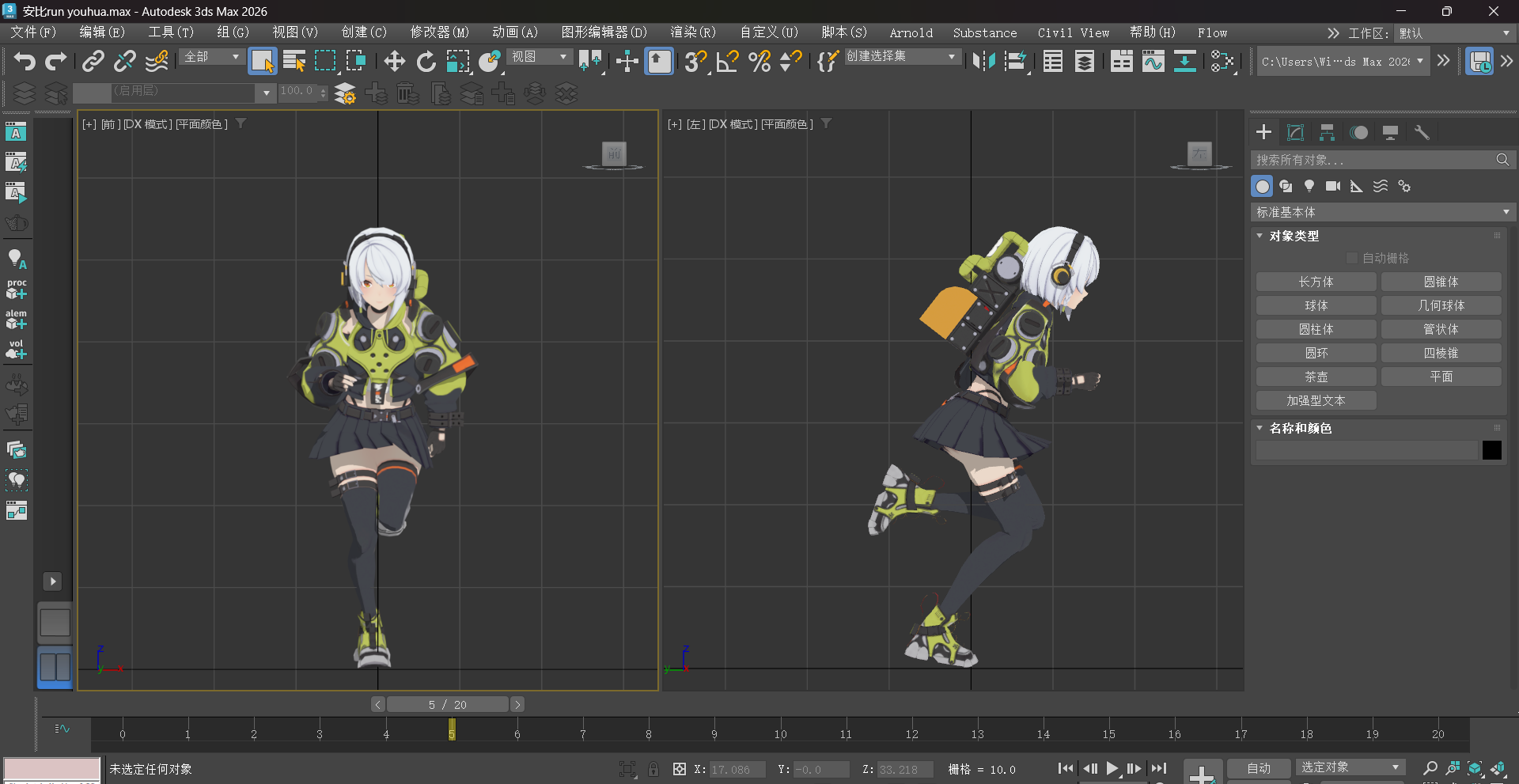Click the 加强型文本 button
1519x784 pixels.
[x=1316, y=400]
